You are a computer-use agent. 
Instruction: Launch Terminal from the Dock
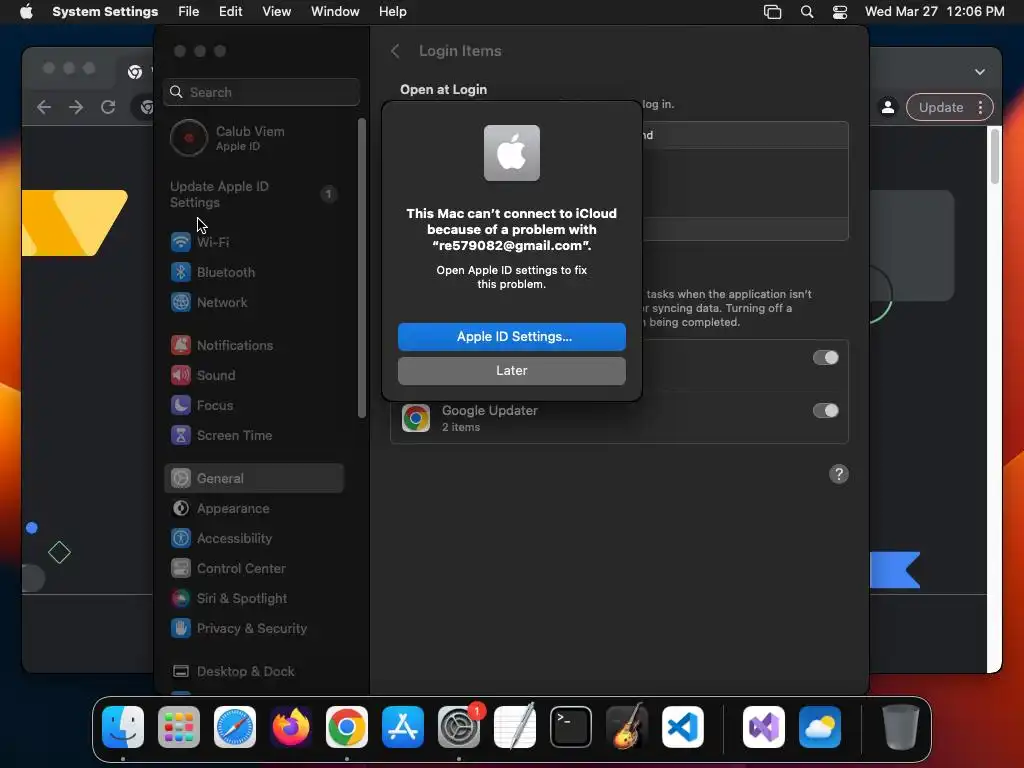pos(571,727)
